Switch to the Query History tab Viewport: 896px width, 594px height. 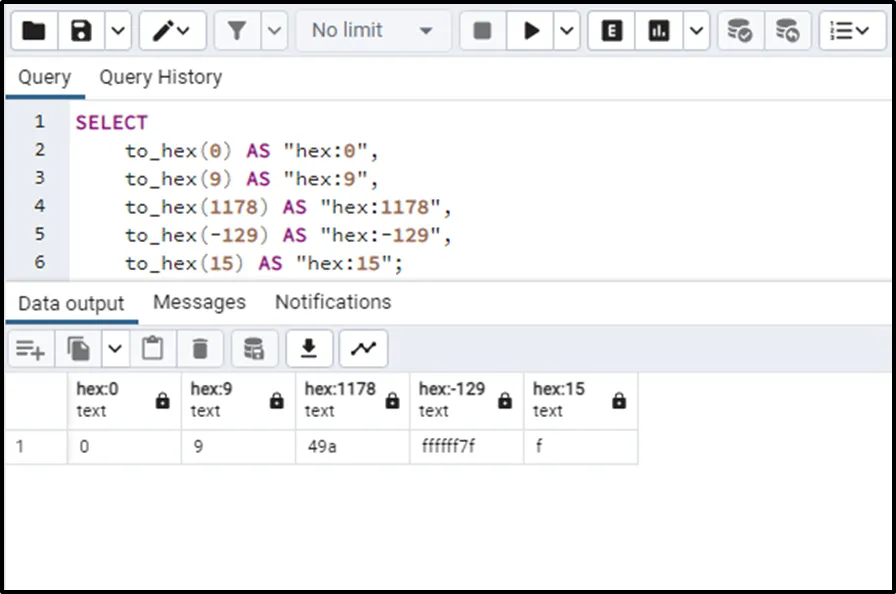point(160,77)
